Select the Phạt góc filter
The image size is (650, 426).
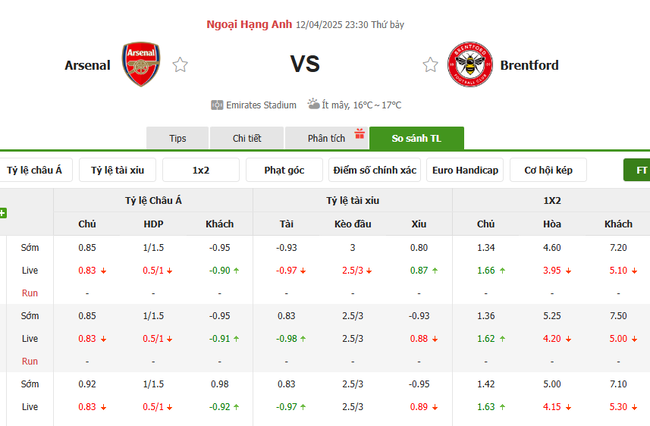(284, 170)
